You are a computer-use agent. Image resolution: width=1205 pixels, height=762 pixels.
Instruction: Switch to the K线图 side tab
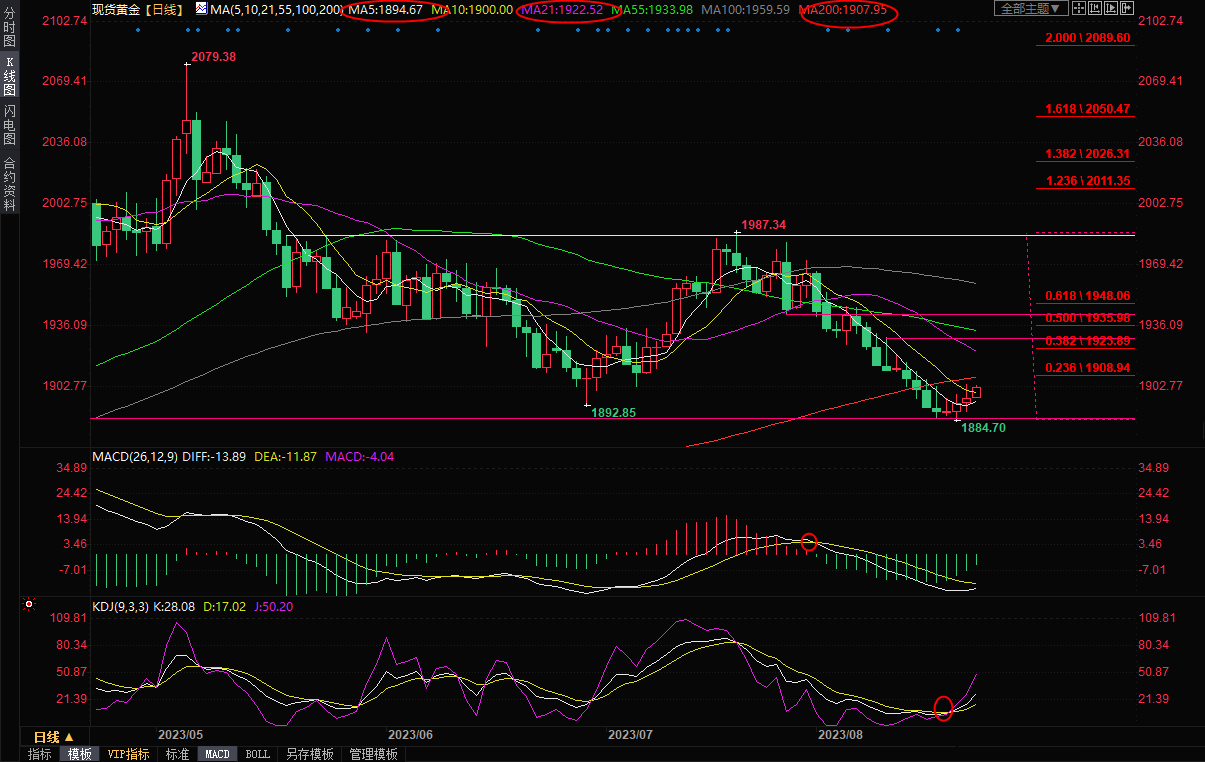coord(10,75)
